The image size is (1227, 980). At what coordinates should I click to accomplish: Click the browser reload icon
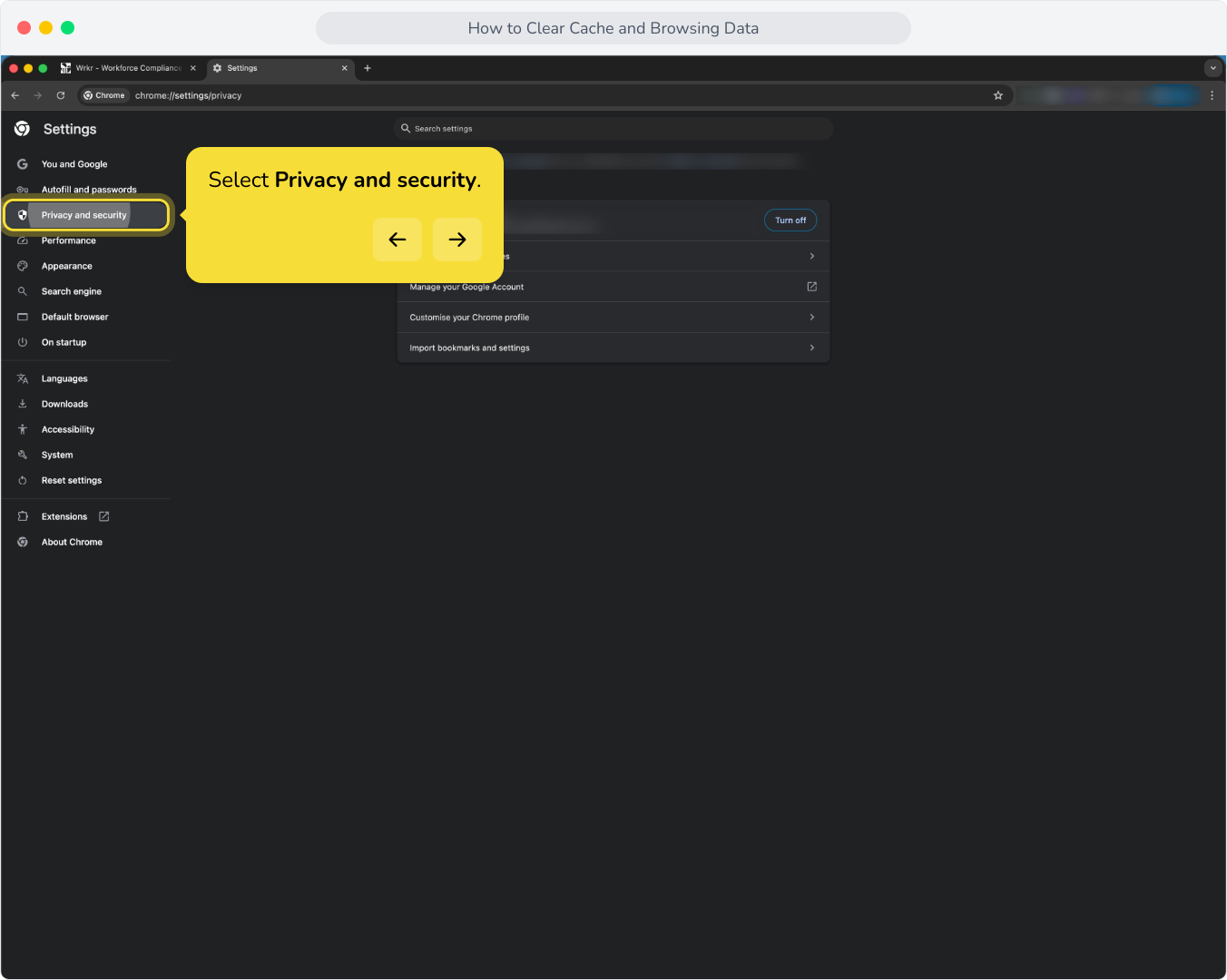click(x=61, y=95)
